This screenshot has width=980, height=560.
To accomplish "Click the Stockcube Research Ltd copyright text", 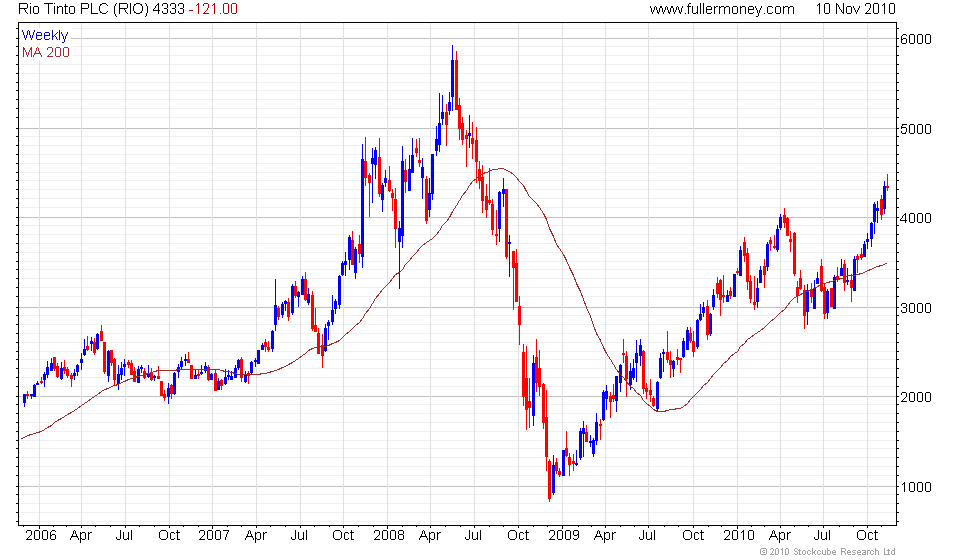I will pos(828,552).
